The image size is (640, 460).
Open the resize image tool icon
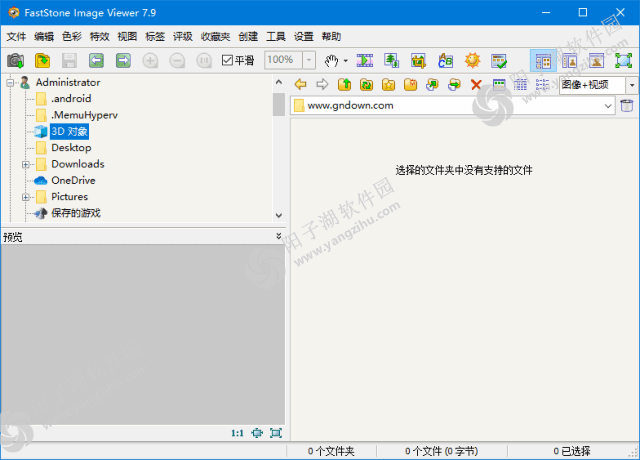pyautogui.click(x=391, y=61)
